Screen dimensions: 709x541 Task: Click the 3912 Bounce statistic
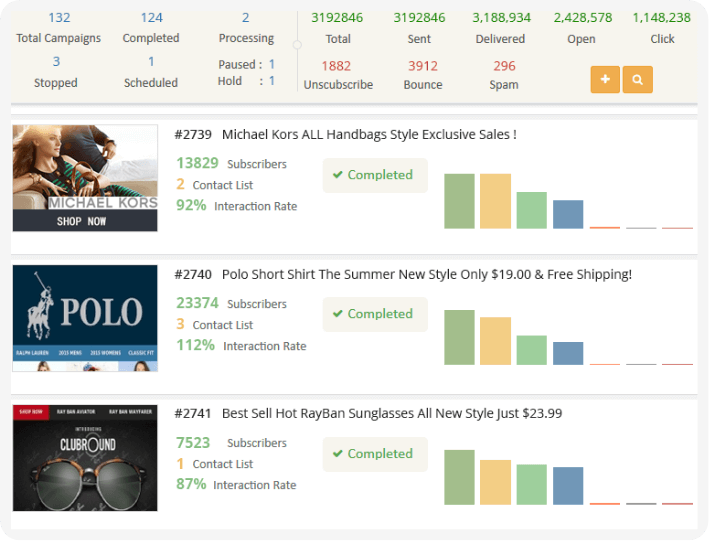[423, 75]
